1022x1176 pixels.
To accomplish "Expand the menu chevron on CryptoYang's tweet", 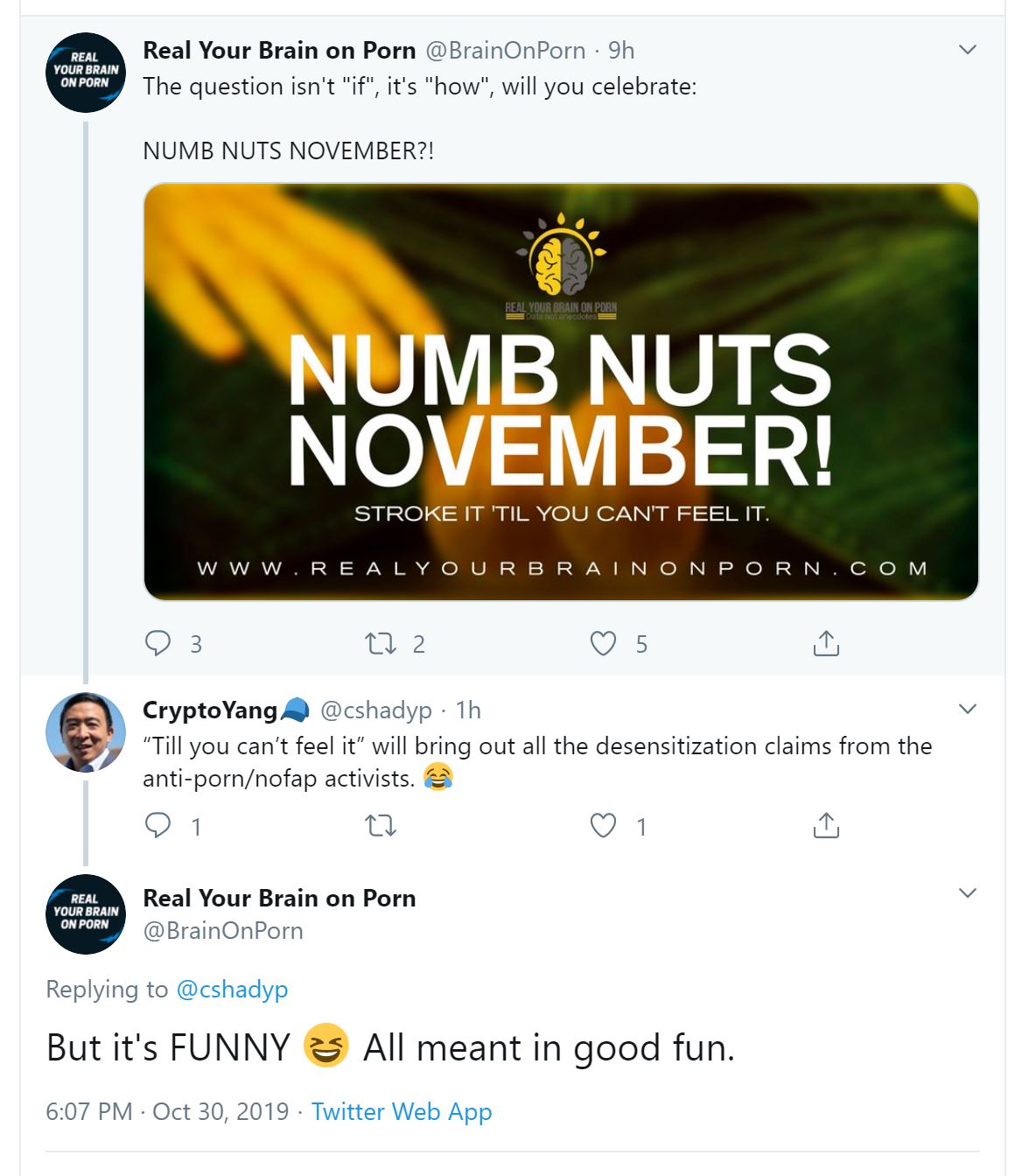I will [967, 709].
